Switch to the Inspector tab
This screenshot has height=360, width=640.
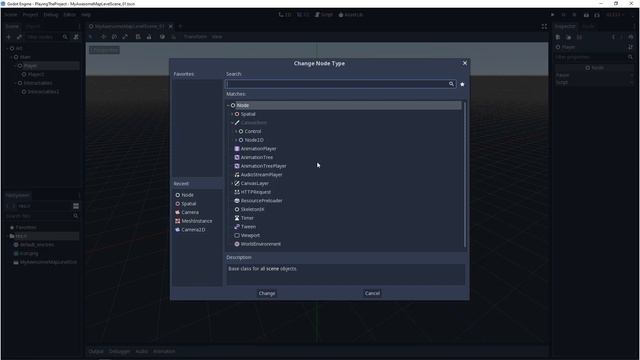pyautogui.click(x=565, y=26)
